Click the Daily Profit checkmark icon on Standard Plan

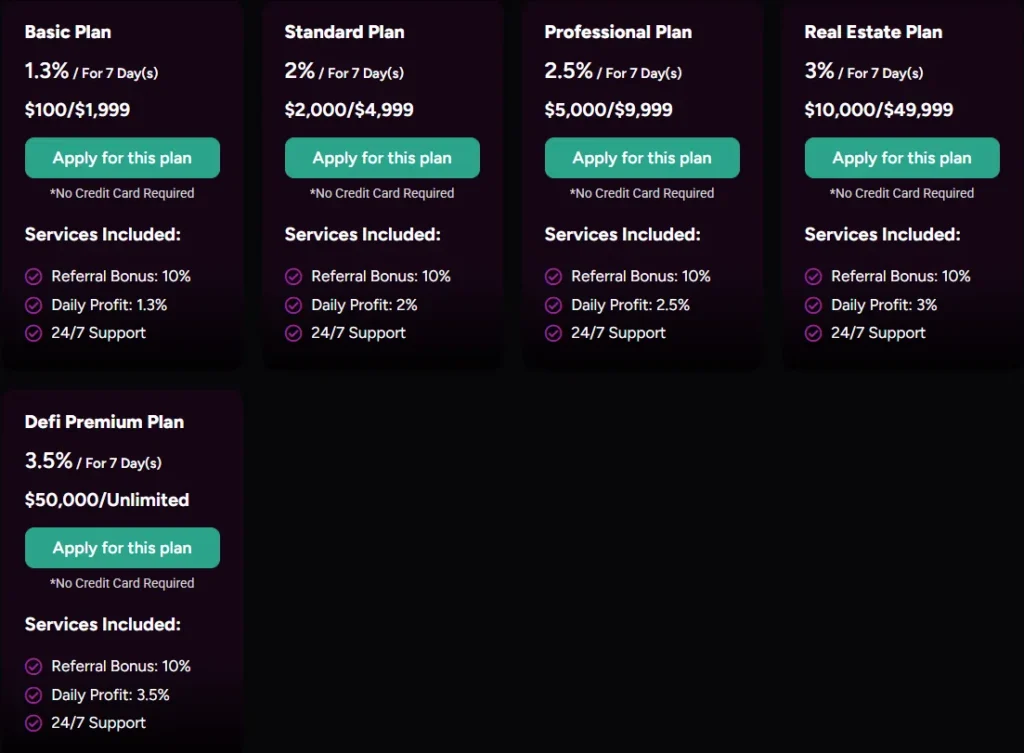tap(293, 305)
